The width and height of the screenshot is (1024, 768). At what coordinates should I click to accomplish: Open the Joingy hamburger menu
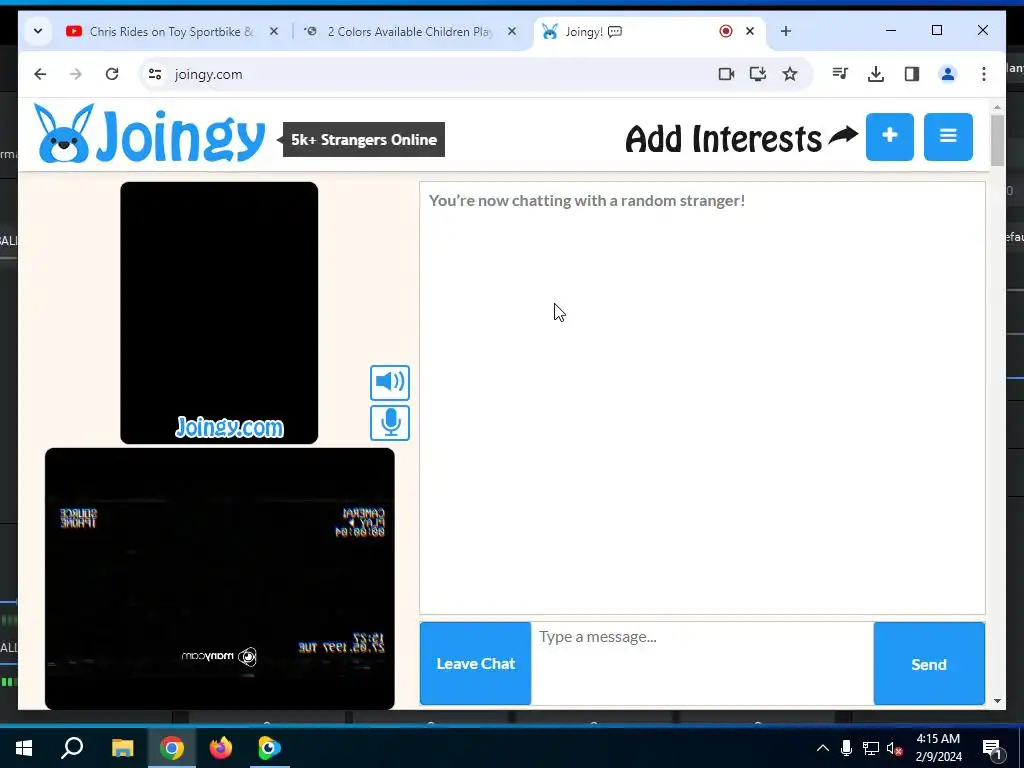(x=948, y=136)
